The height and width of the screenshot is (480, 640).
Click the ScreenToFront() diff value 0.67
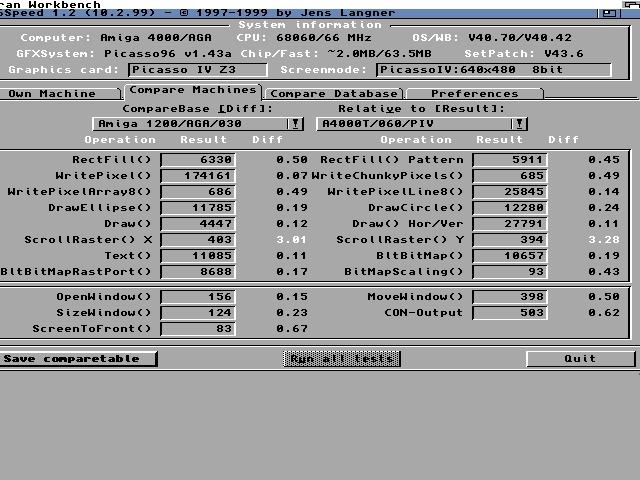coord(291,329)
